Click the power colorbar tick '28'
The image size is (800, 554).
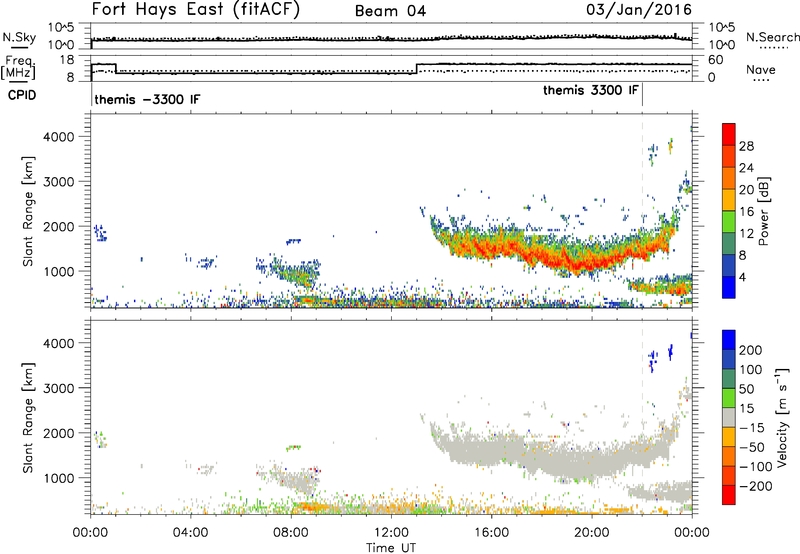click(x=746, y=146)
